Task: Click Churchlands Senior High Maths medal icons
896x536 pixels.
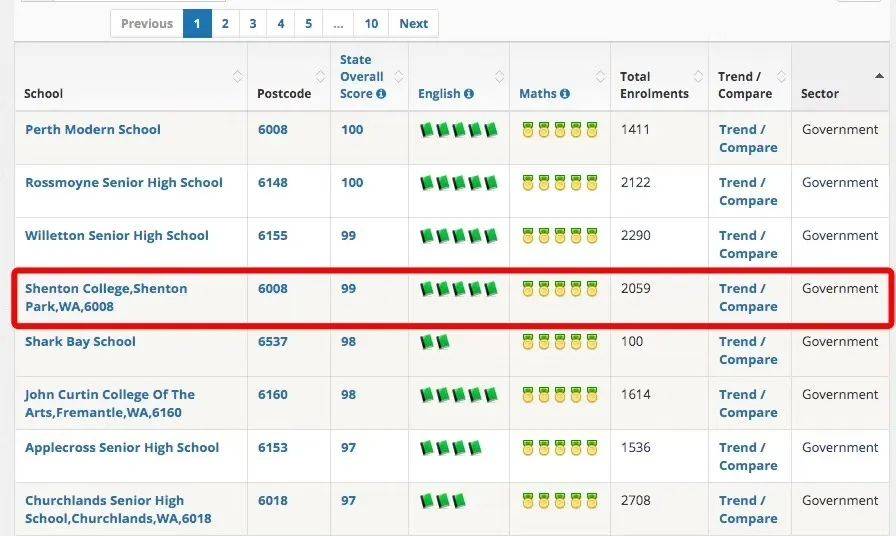Action: tap(560, 501)
